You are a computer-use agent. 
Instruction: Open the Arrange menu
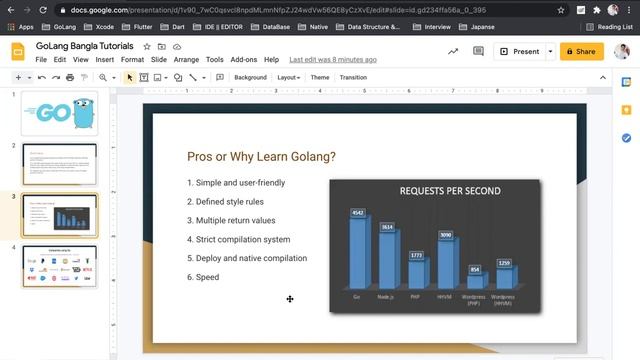(186, 60)
